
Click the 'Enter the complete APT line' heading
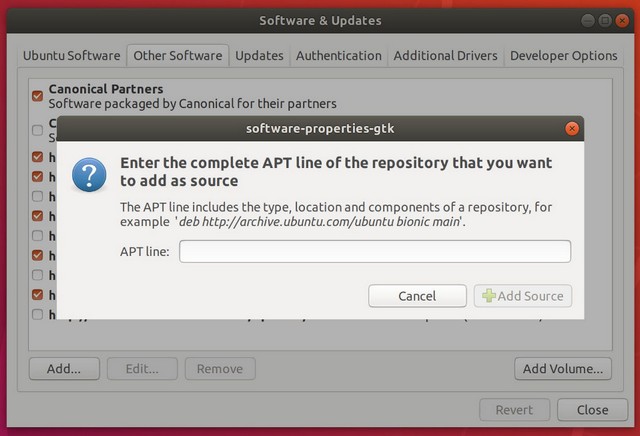coord(336,172)
